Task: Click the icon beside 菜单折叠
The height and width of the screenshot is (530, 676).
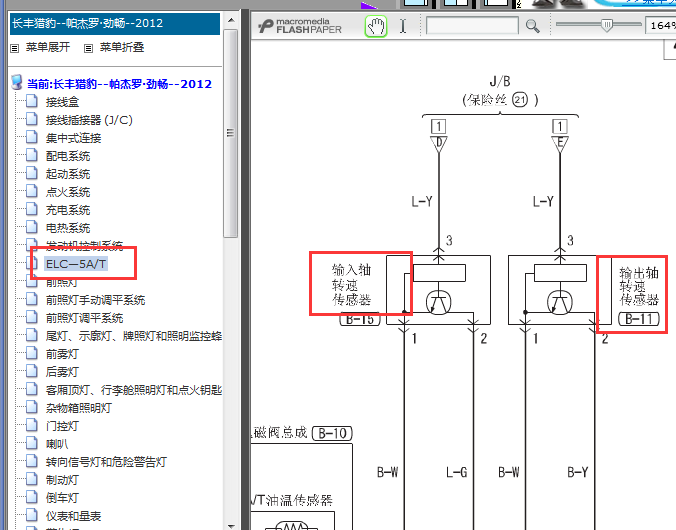Action: (x=88, y=48)
